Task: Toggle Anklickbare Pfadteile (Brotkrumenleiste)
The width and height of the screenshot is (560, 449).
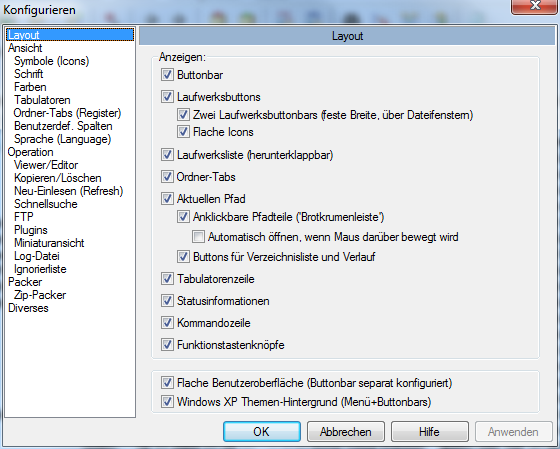Action: [183, 217]
